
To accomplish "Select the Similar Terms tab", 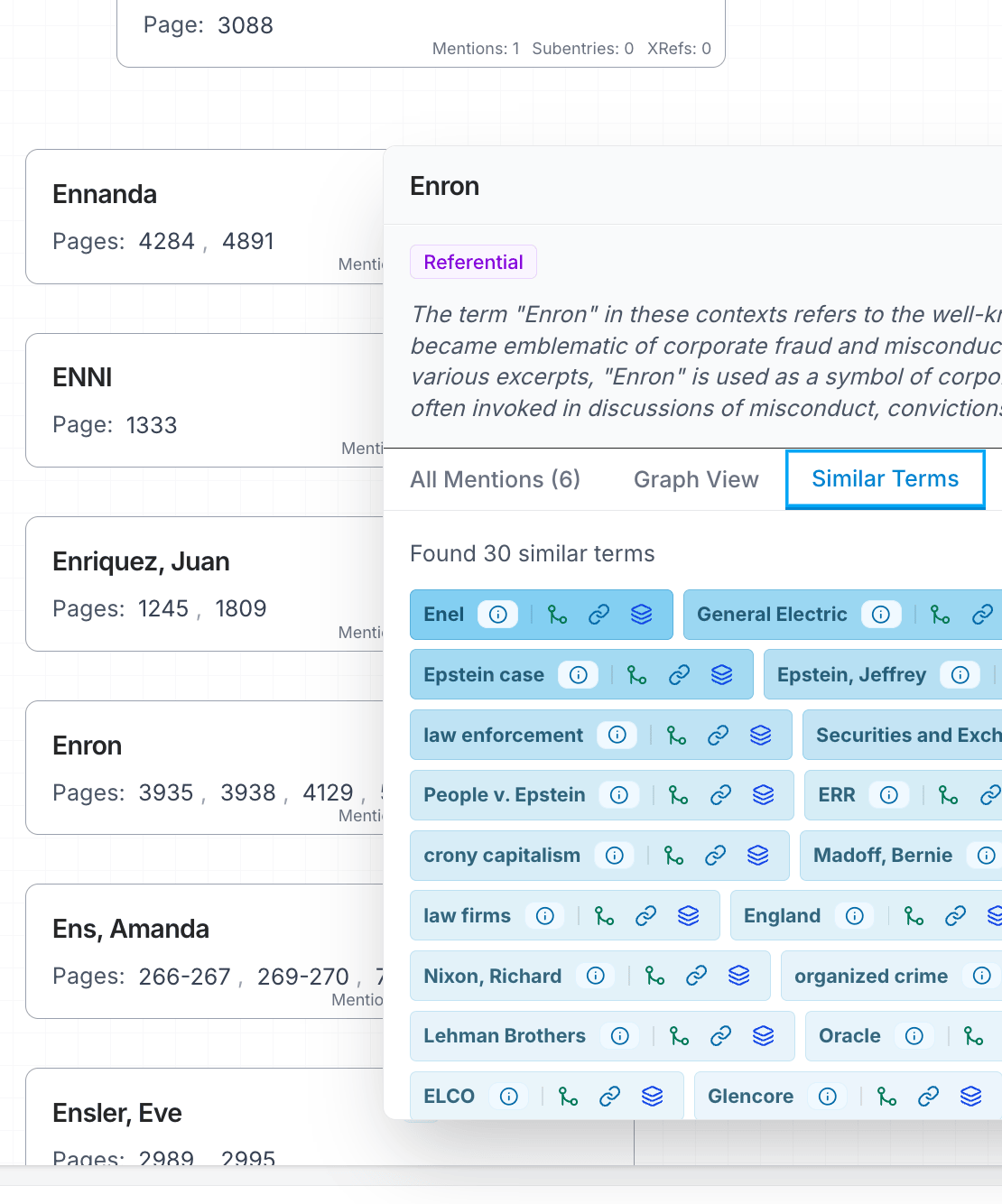I will 885,478.
